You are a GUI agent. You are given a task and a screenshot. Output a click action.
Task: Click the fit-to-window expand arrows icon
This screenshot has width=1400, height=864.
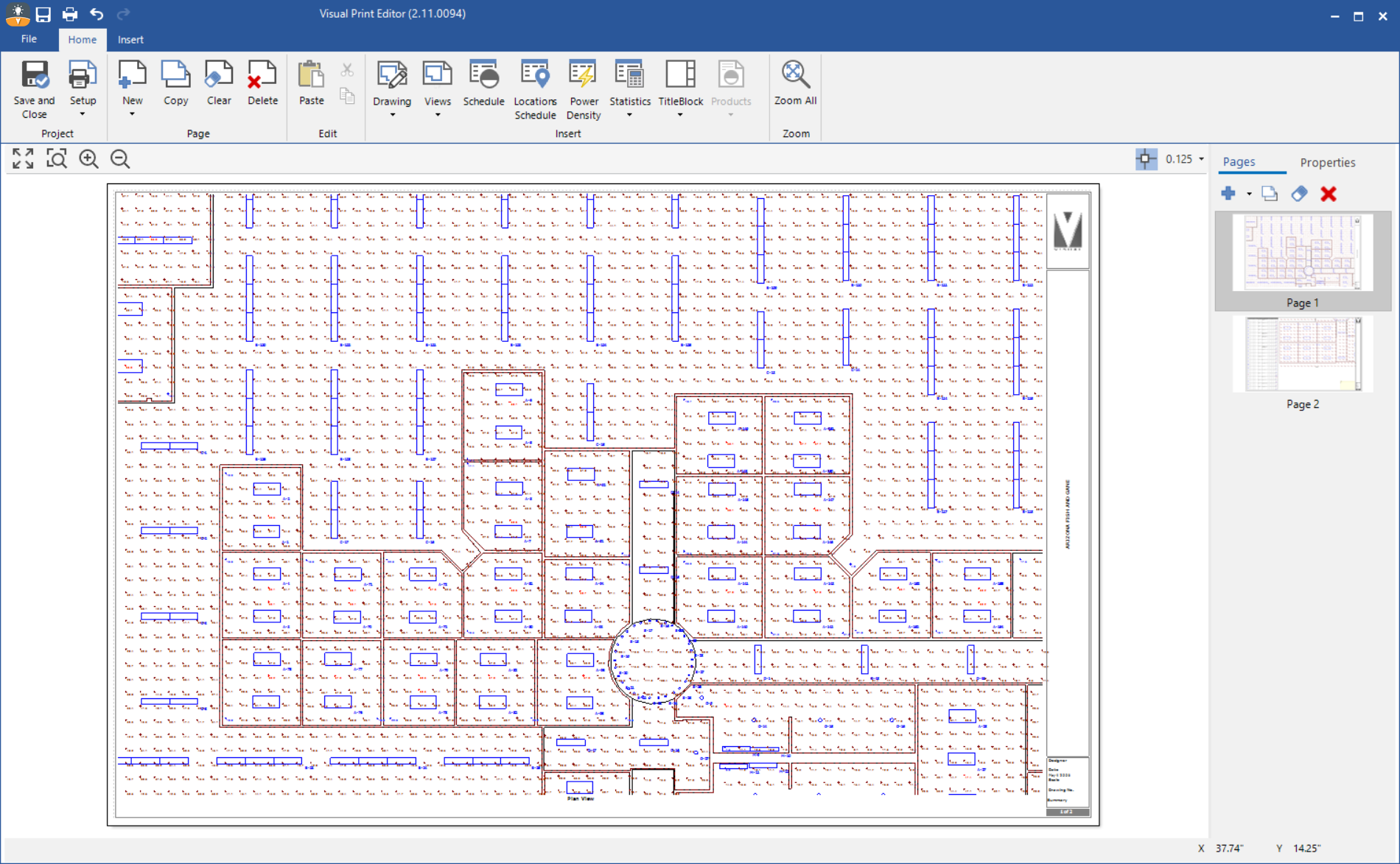point(23,159)
